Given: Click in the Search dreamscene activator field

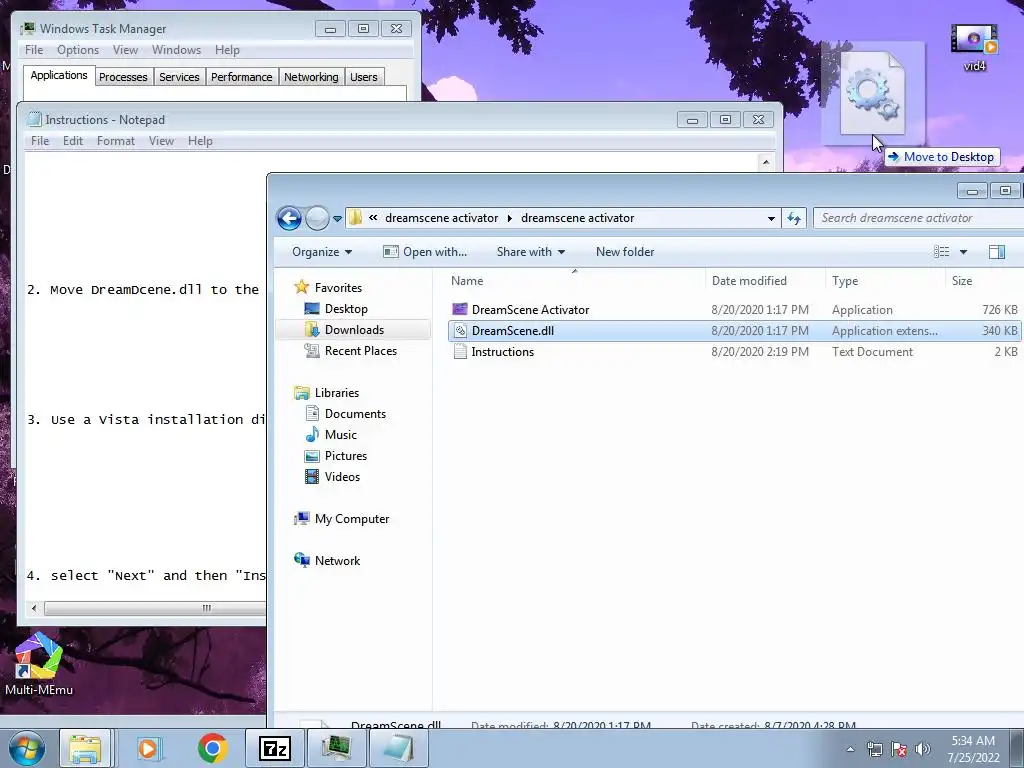Looking at the screenshot, I should (x=919, y=218).
